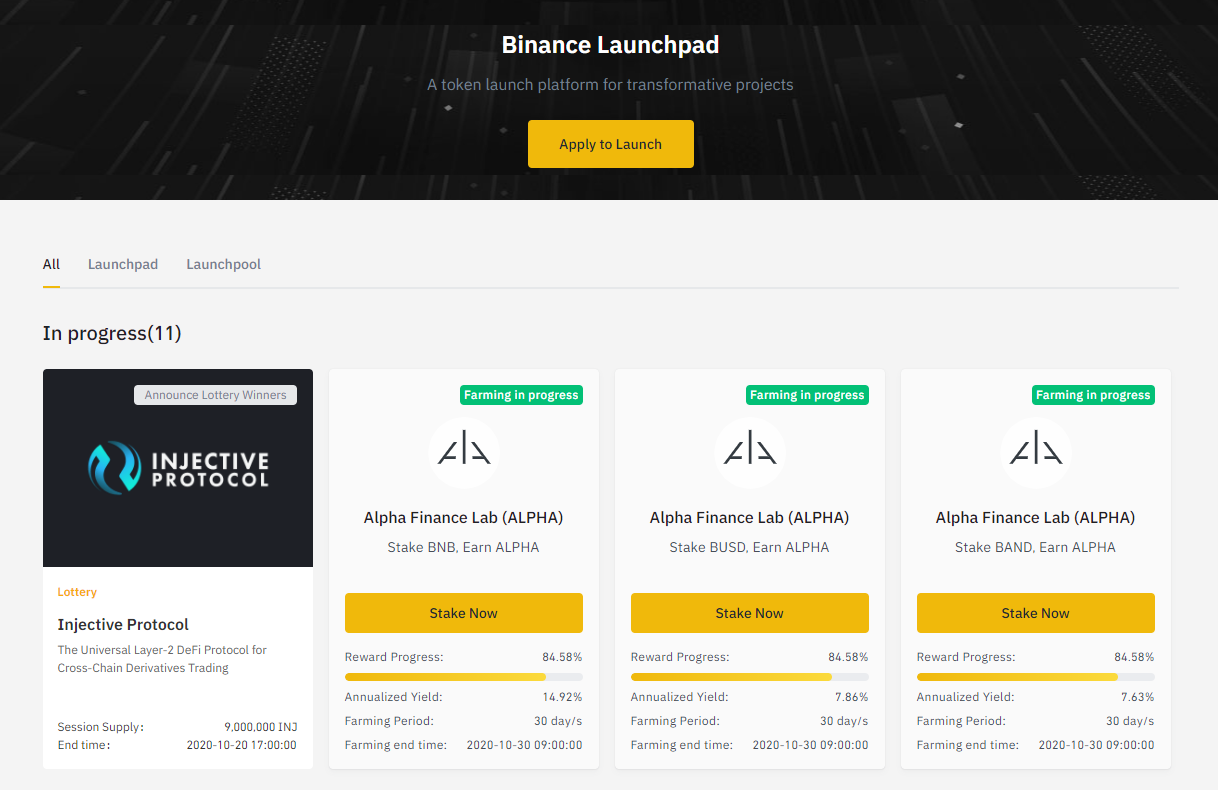
Task: Click the Alpha Finance Lab title on BAND card
Action: (1036, 518)
